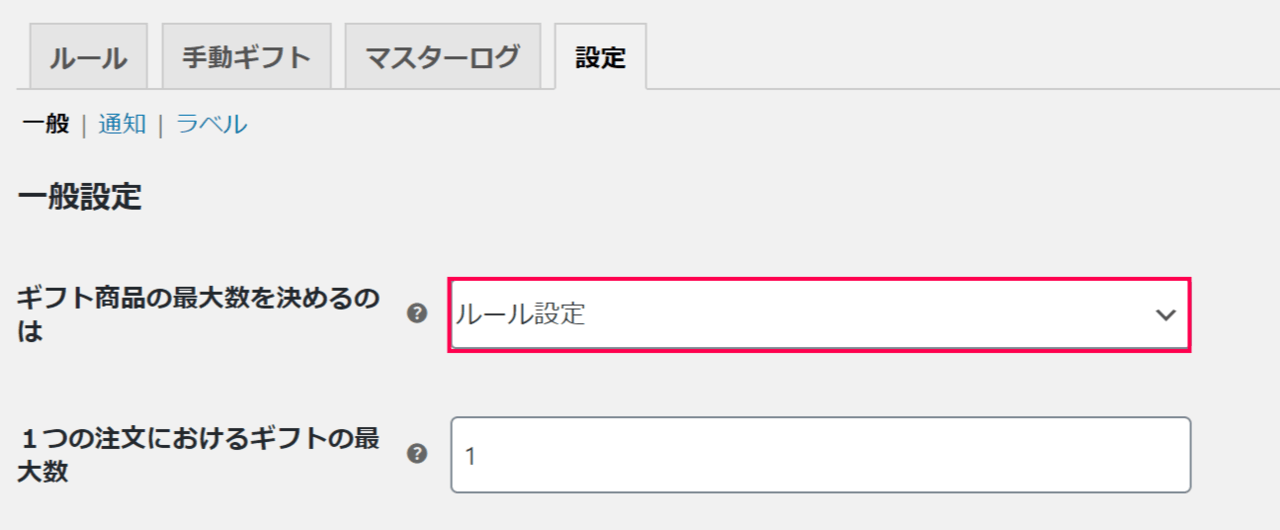Open the 手動ギフト tab
Screen dimensions: 1280x530
tap(246, 57)
